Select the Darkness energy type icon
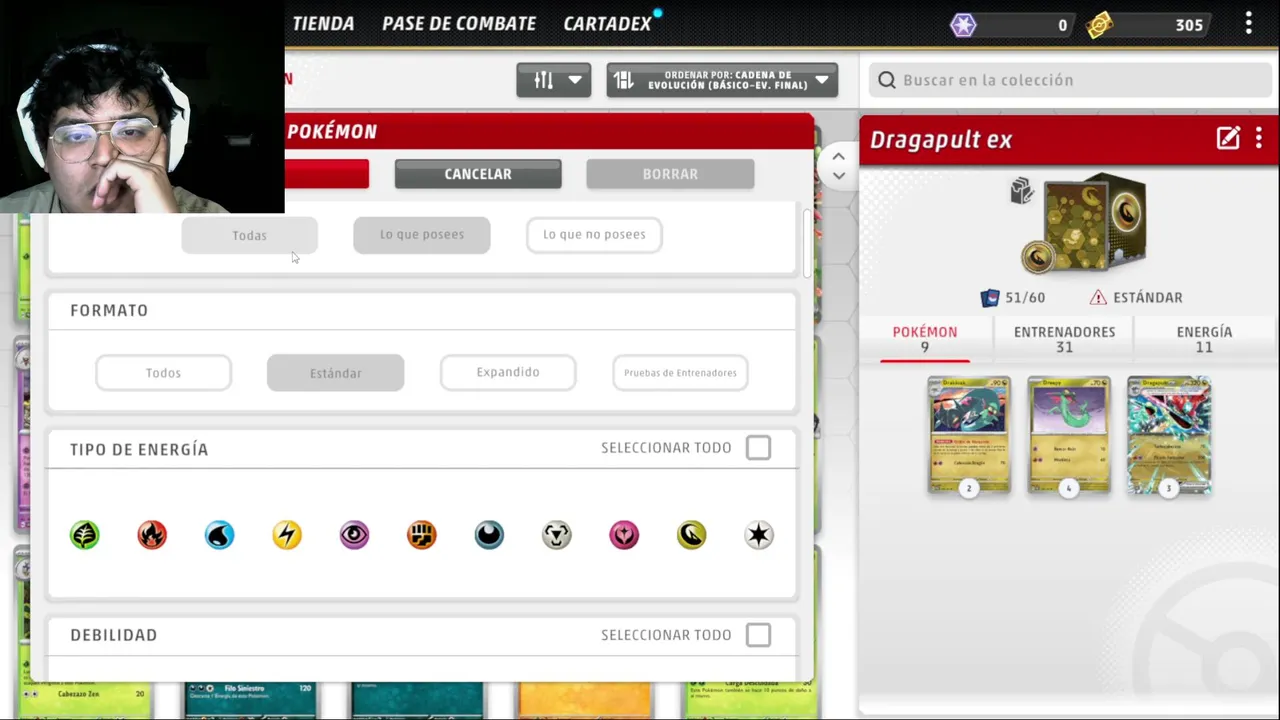Screen dimensions: 1280x720 [489, 535]
